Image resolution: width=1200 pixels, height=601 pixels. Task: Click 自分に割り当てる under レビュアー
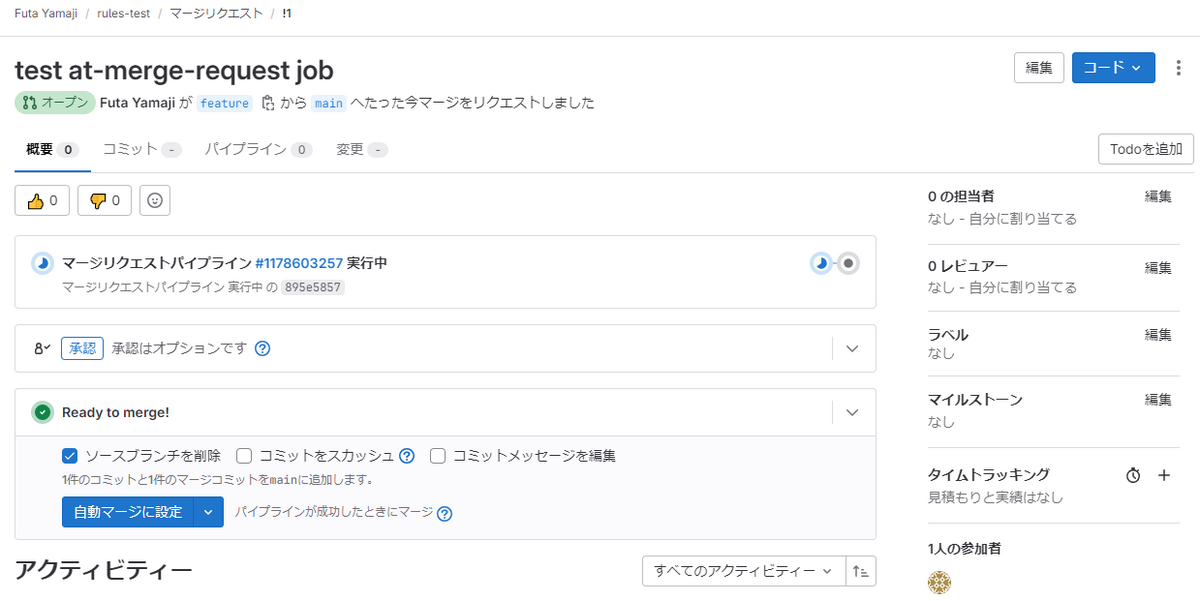click(x=1021, y=288)
